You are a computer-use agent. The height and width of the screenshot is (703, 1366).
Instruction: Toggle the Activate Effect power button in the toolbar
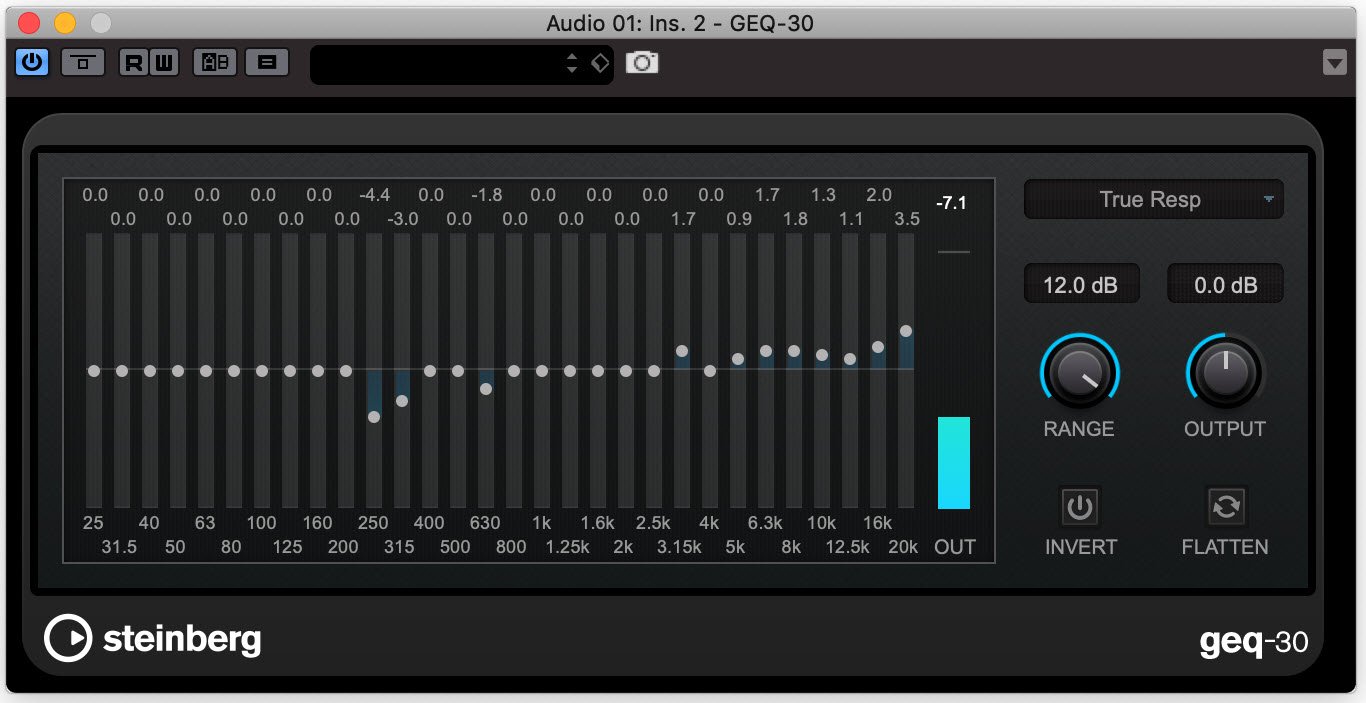[32, 63]
